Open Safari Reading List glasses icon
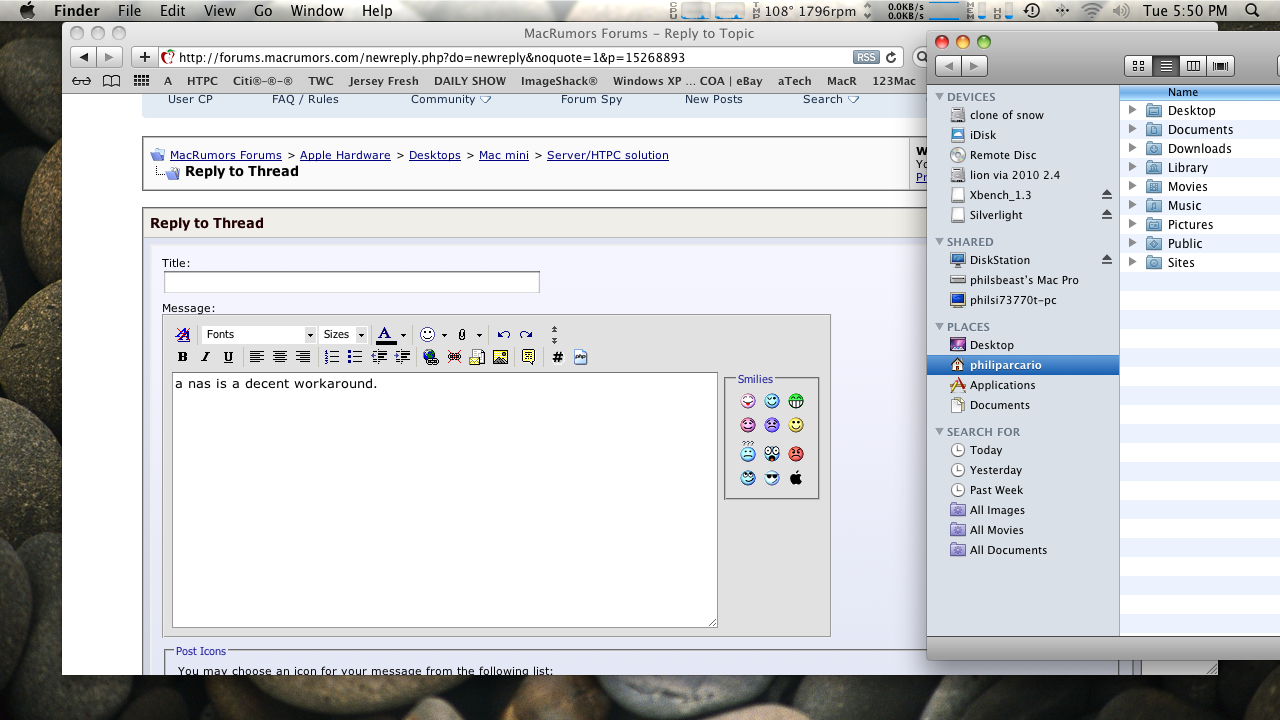 (x=81, y=81)
